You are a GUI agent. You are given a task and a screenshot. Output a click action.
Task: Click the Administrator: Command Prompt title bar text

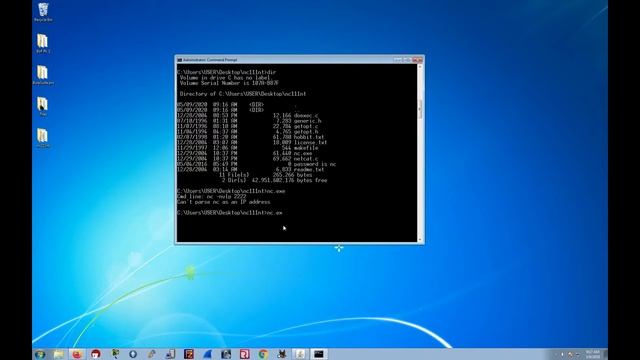coord(210,60)
